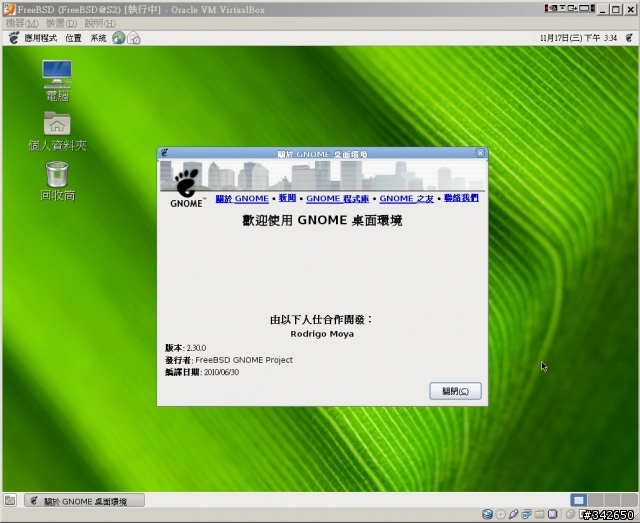Click the show desktop button in bottom panel
Screen dimensions: 640x523
point(10,500)
